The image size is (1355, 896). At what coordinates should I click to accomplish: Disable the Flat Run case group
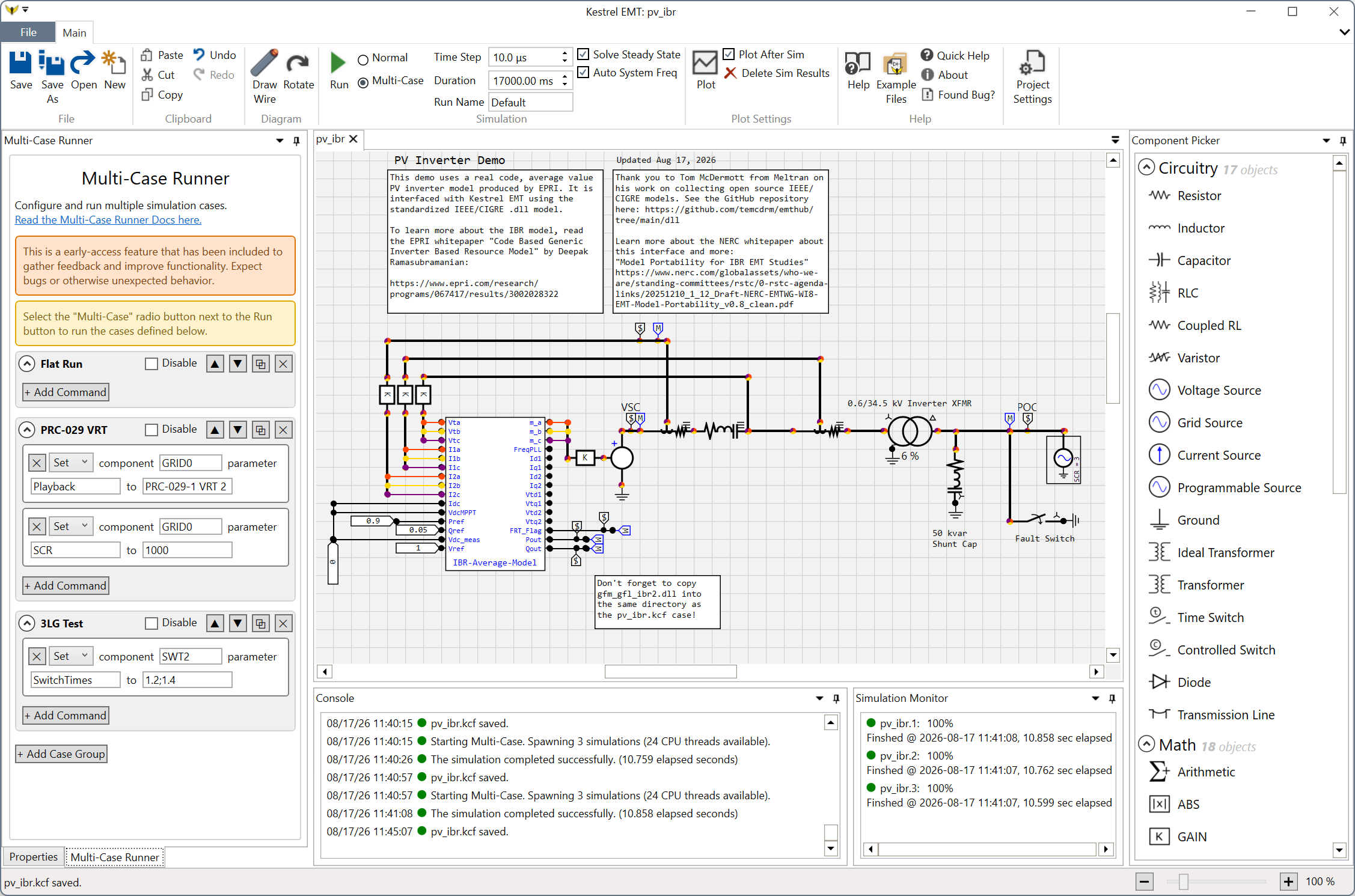[x=151, y=364]
